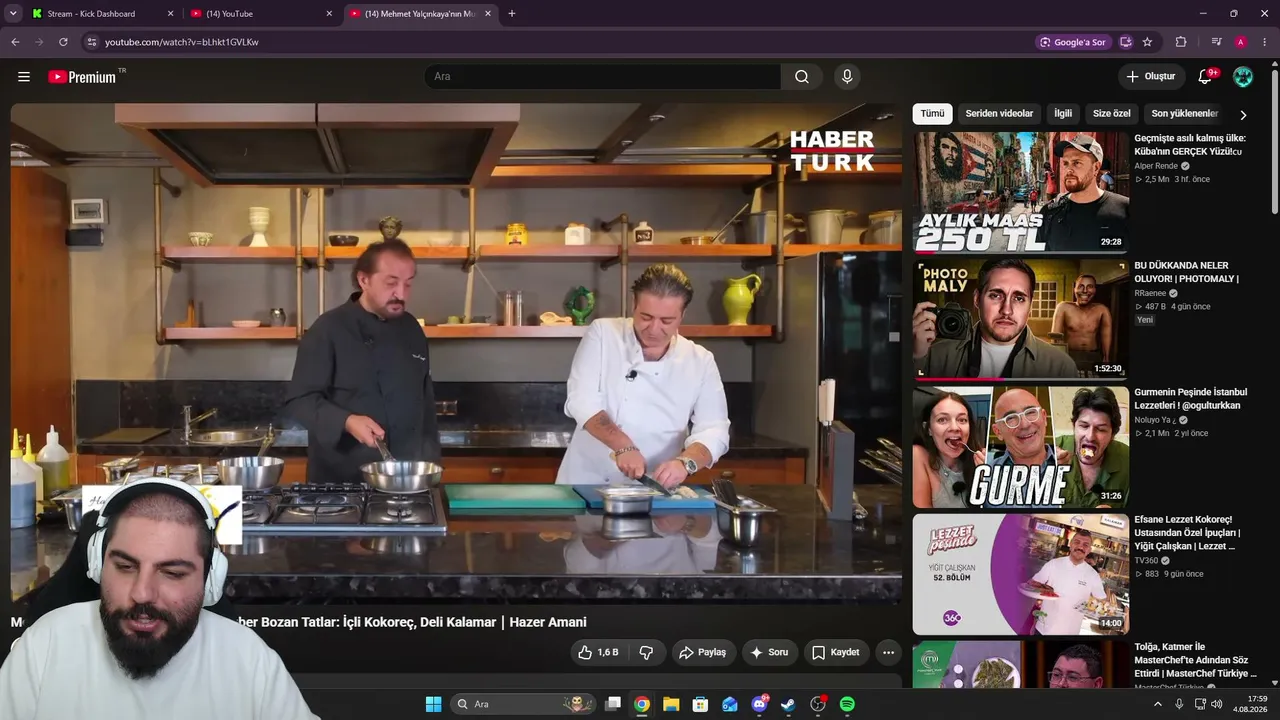Select the İlgili filter chip
This screenshot has width=1280, height=720.
point(1063,114)
